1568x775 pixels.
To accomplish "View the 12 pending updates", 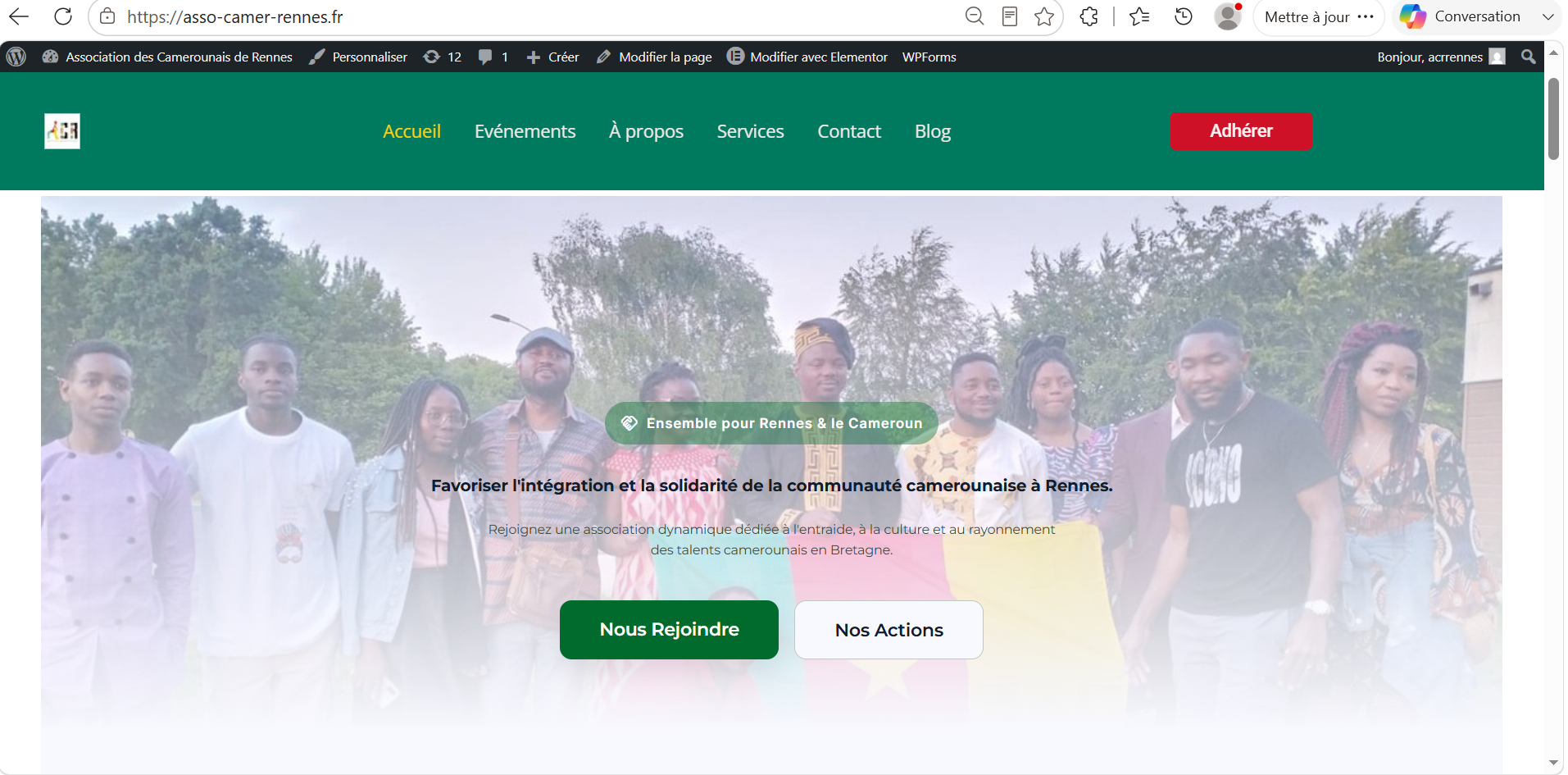I will click(443, 57).
